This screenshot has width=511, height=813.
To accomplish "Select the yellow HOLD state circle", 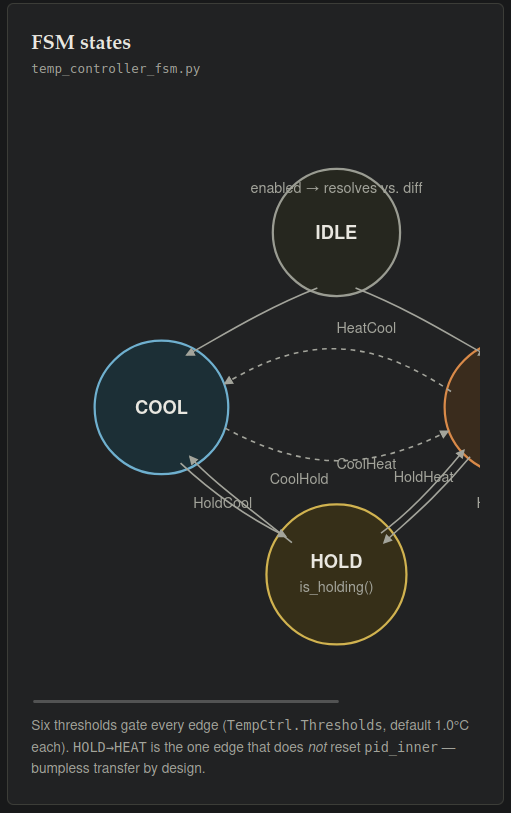I will click(336, 574).
